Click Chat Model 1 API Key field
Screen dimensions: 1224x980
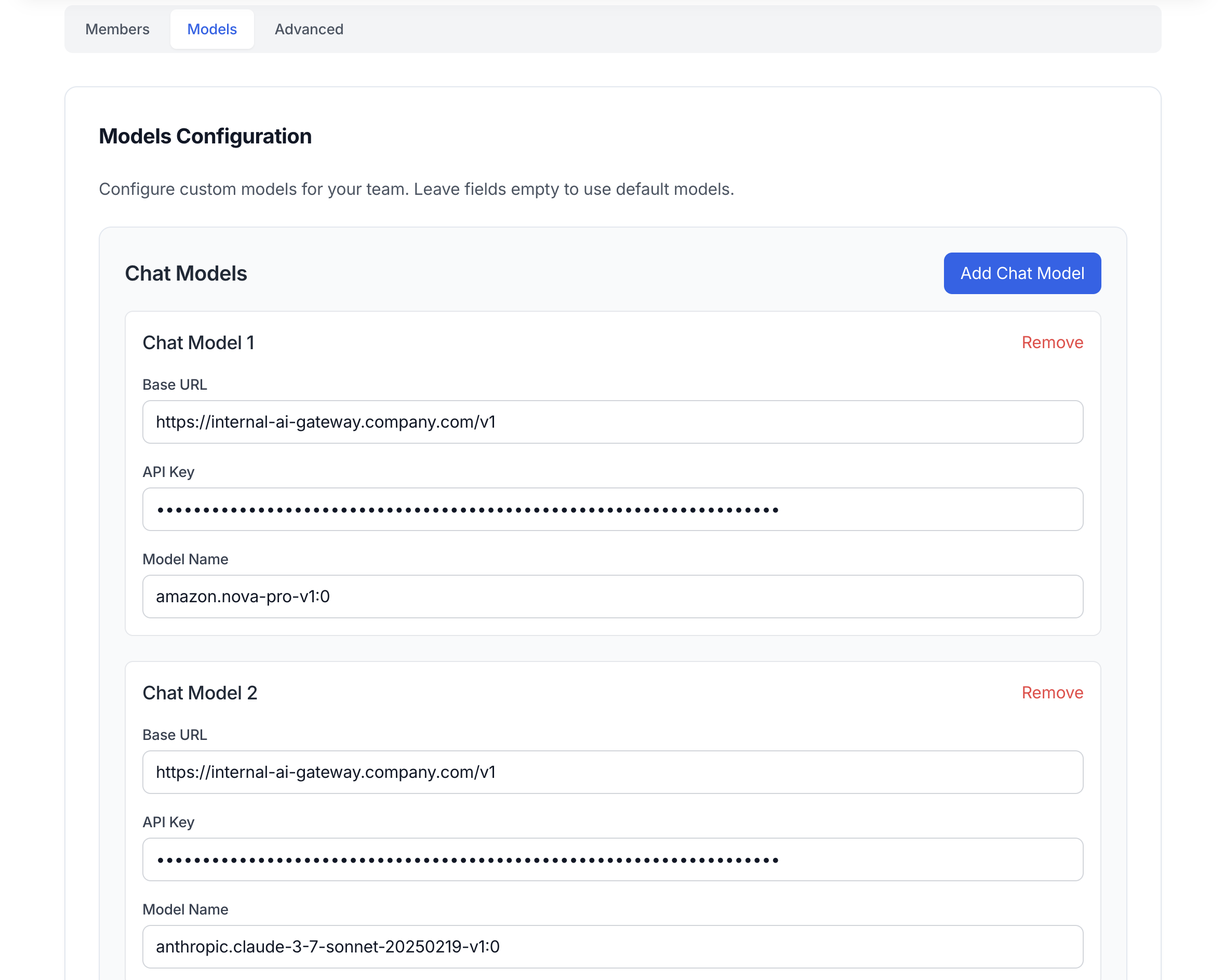click(612, 509)
